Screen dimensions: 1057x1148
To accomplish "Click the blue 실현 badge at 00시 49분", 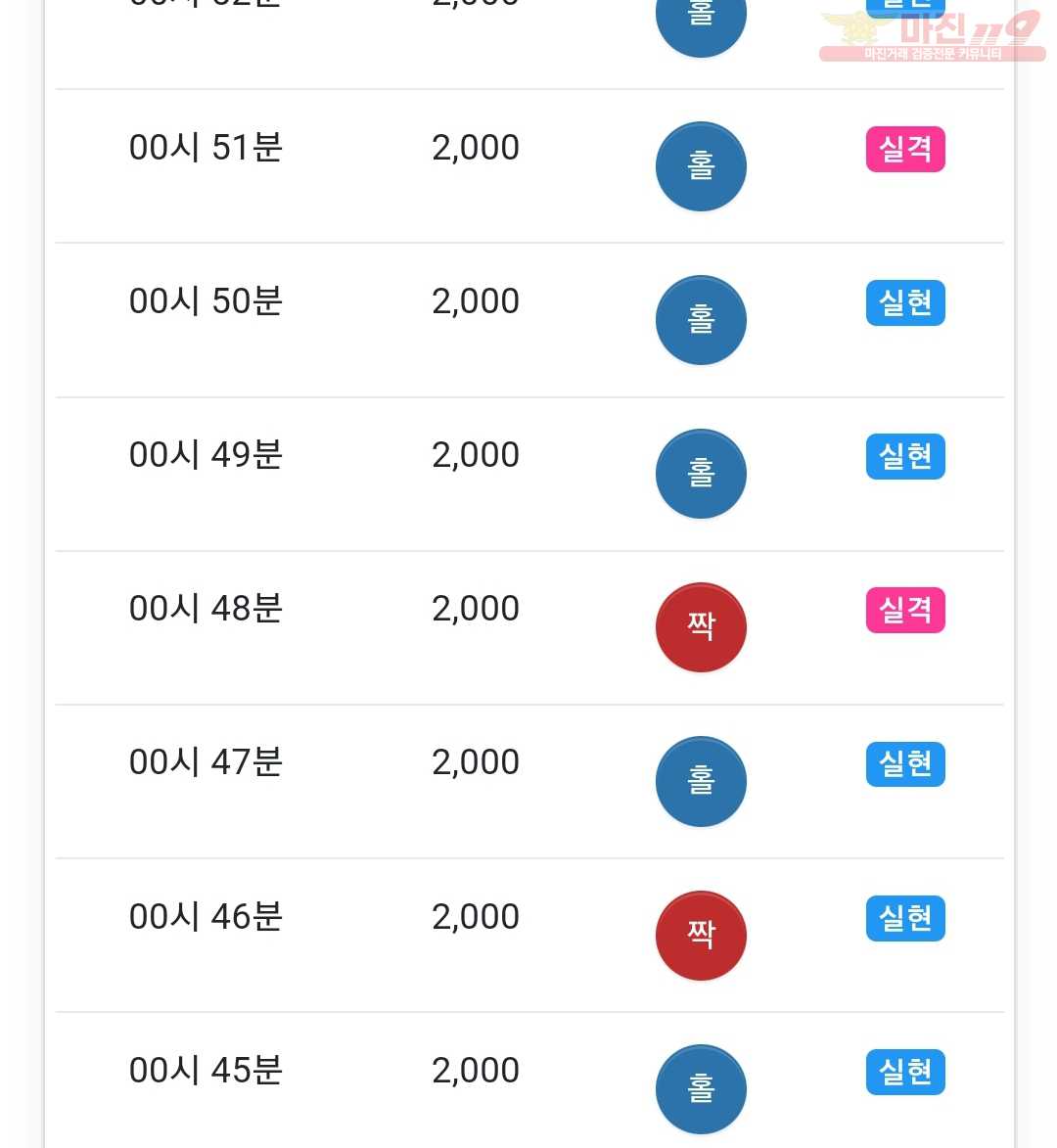I will coord(905,457).
